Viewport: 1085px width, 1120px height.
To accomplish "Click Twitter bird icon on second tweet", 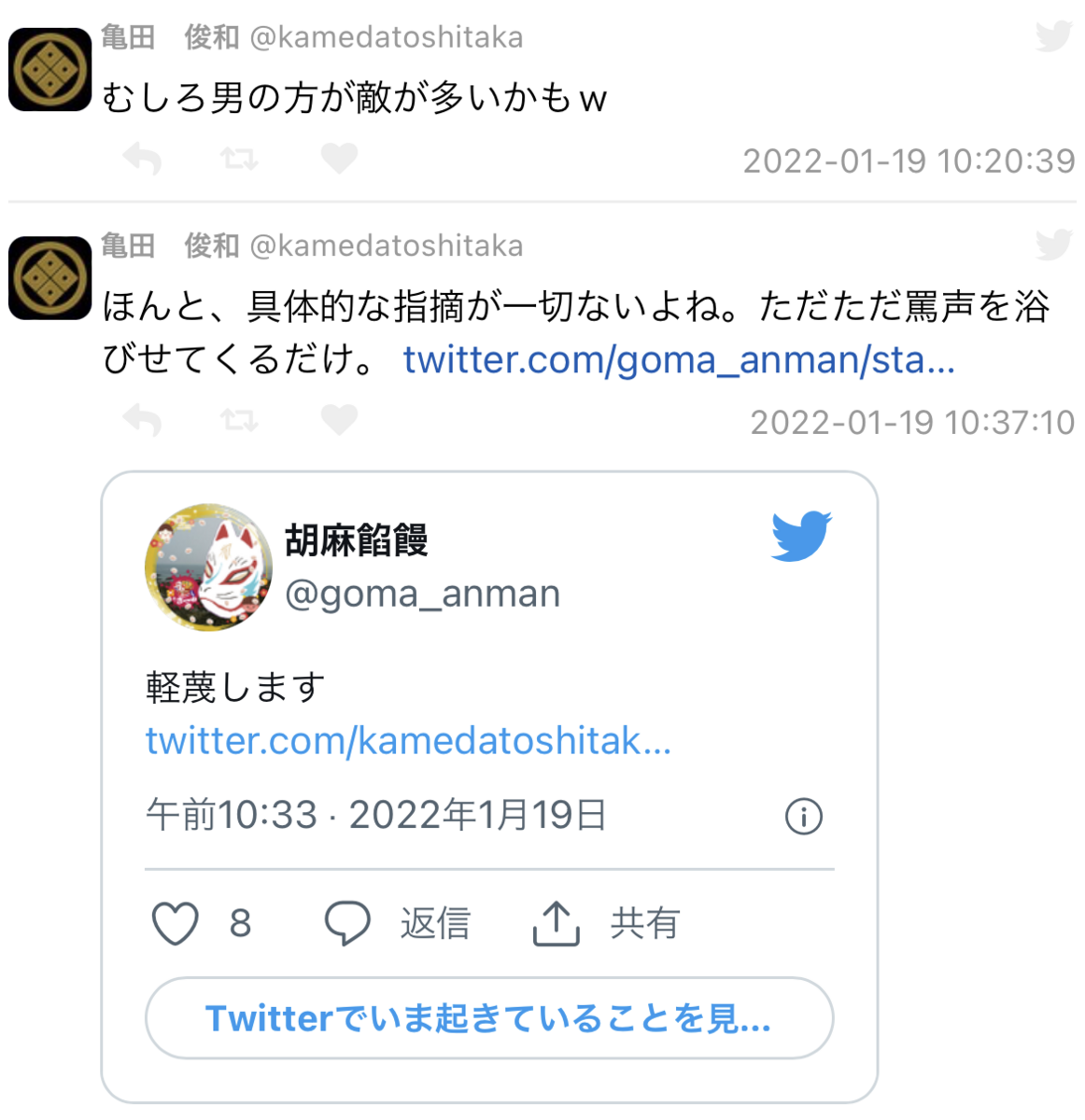I will tap(1054, 245).
